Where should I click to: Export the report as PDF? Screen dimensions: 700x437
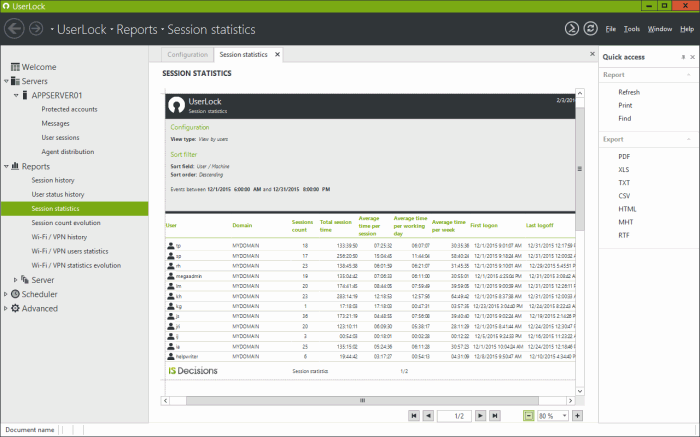coord(624,157)
